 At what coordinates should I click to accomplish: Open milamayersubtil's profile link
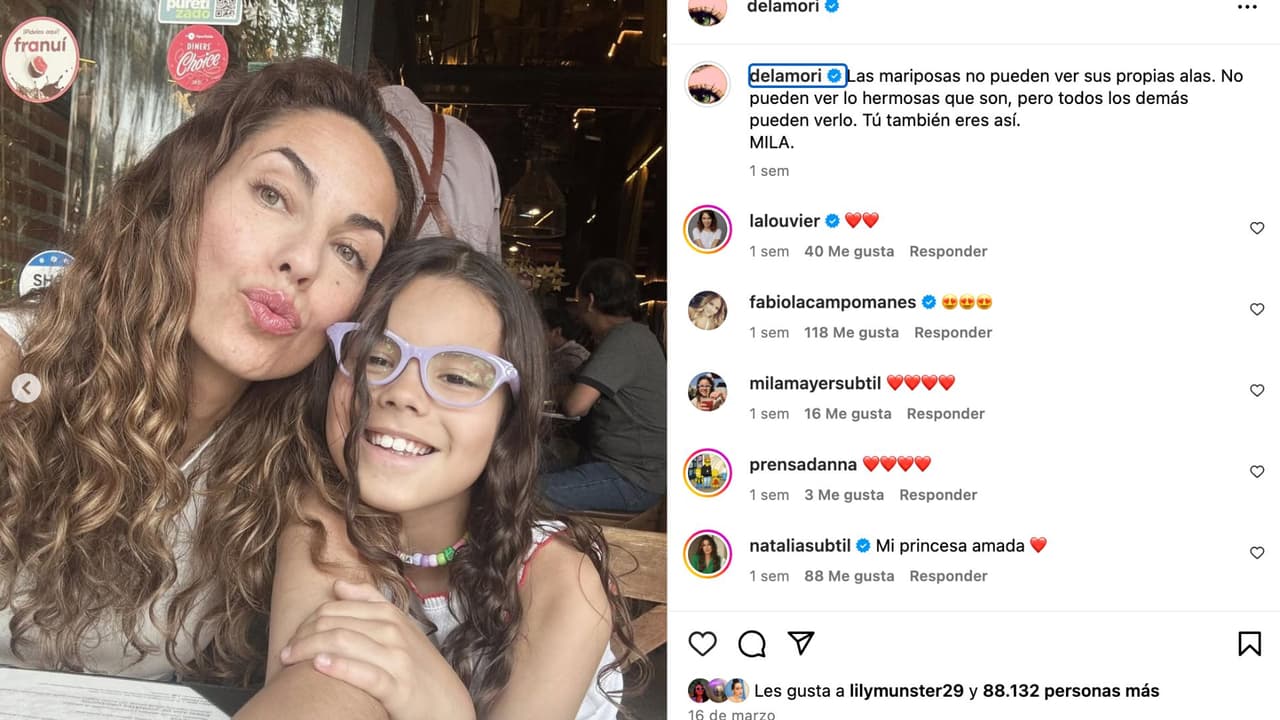tap(815, 383)
